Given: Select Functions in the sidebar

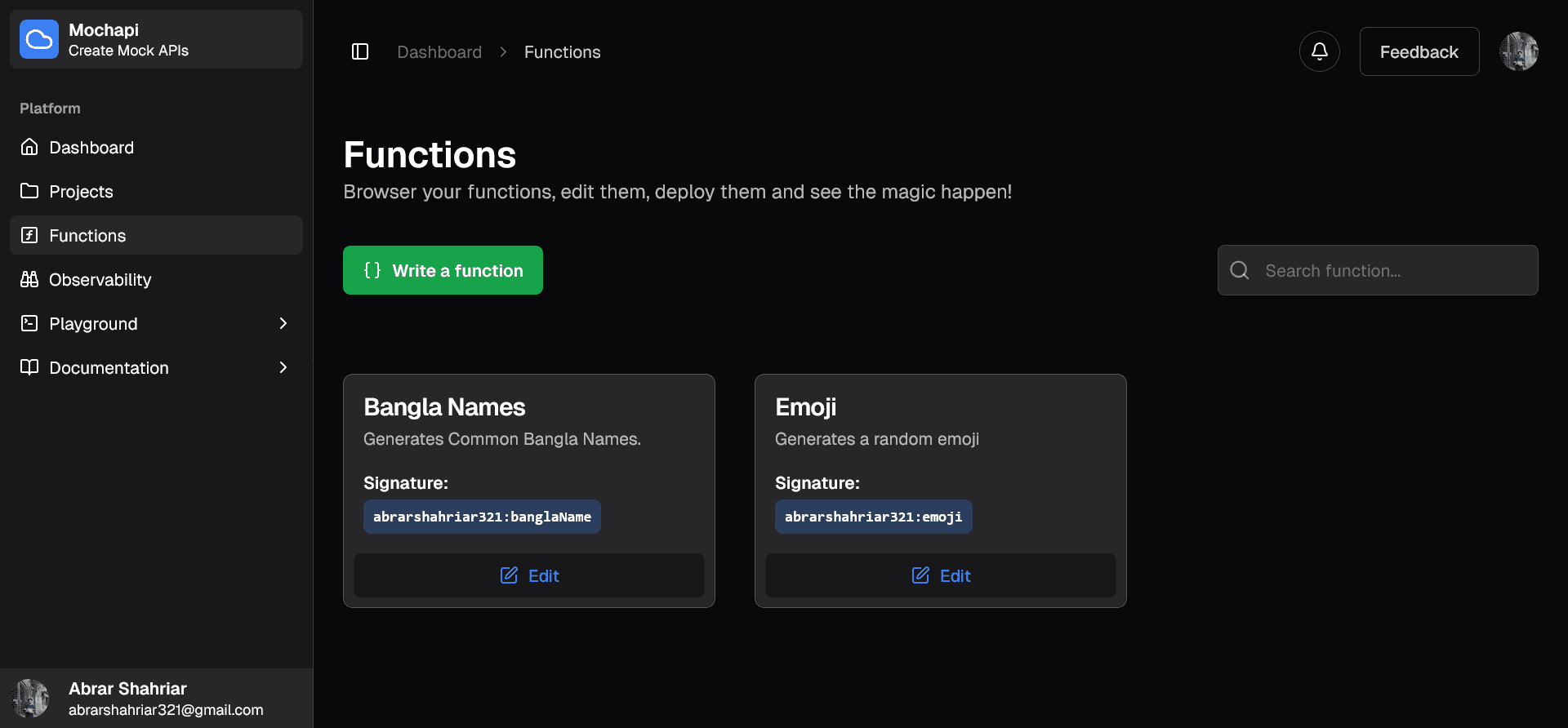Looking at the screenshot, I should [x=87, y=236].
